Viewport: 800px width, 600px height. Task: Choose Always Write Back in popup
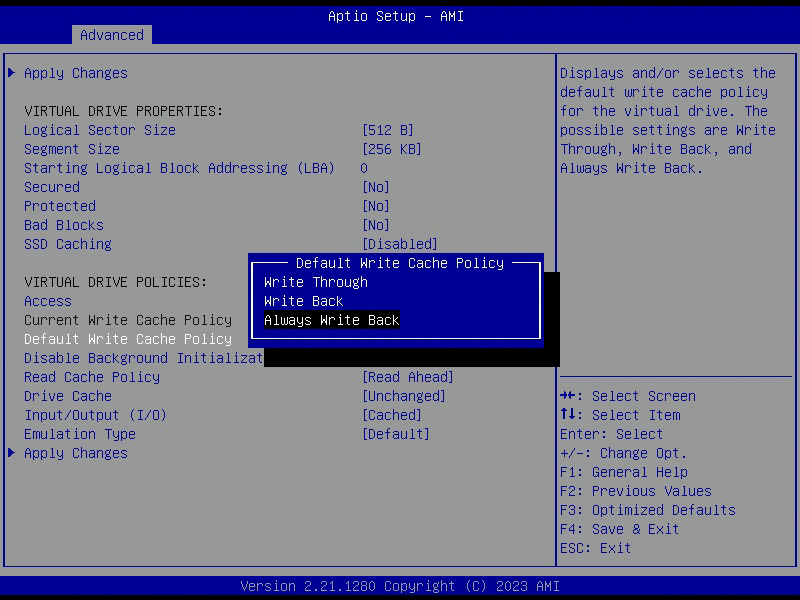click(332, 320)
